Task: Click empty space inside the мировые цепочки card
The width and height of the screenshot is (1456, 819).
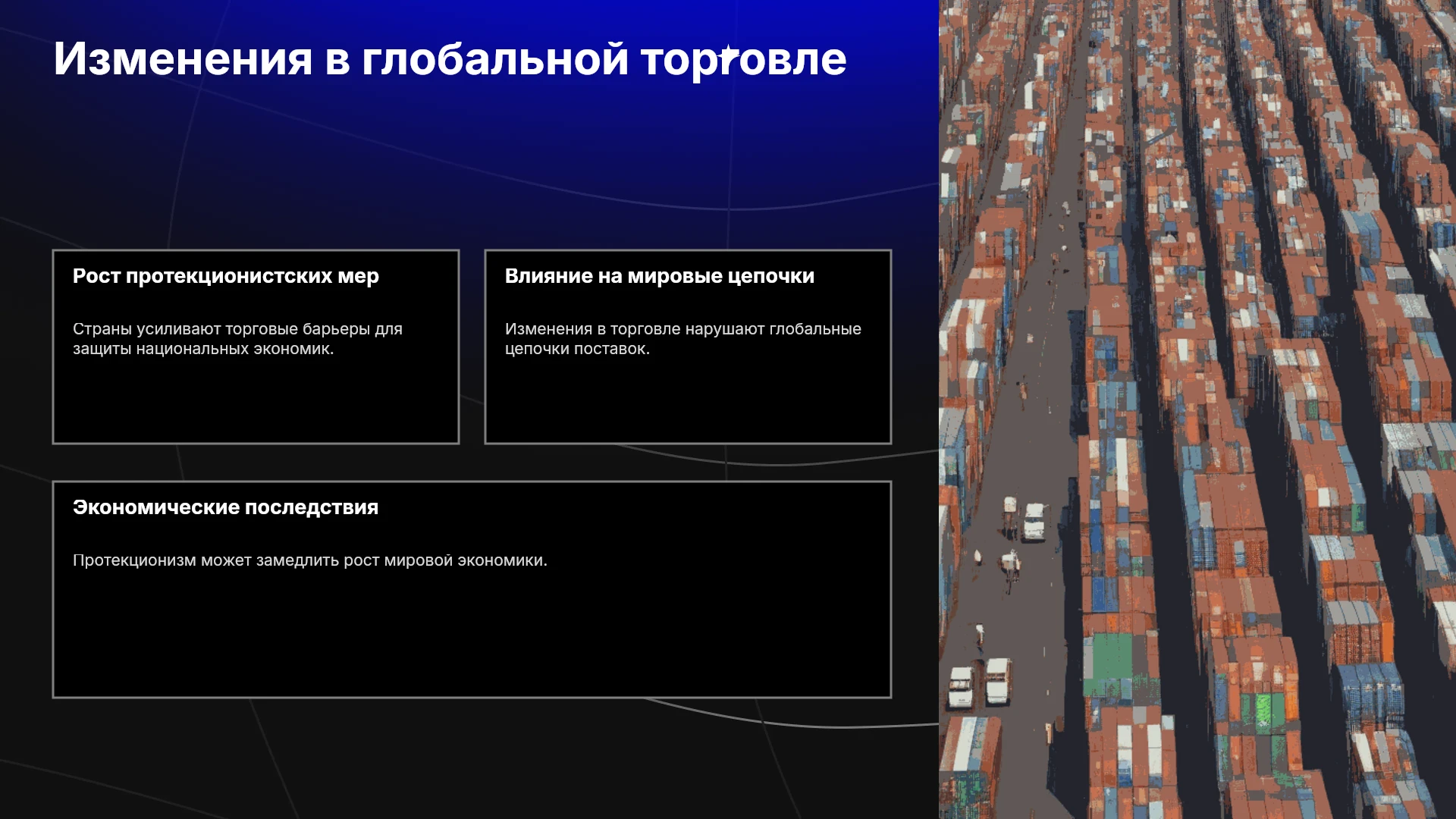Action: (688, 402)
